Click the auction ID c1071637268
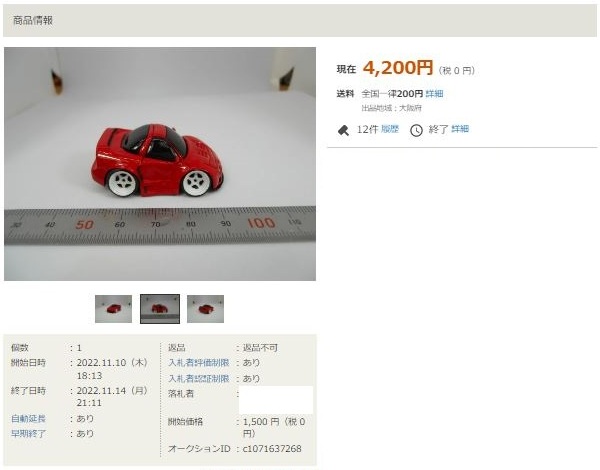This screenshot has height=470, width=600. coord(272,449)
